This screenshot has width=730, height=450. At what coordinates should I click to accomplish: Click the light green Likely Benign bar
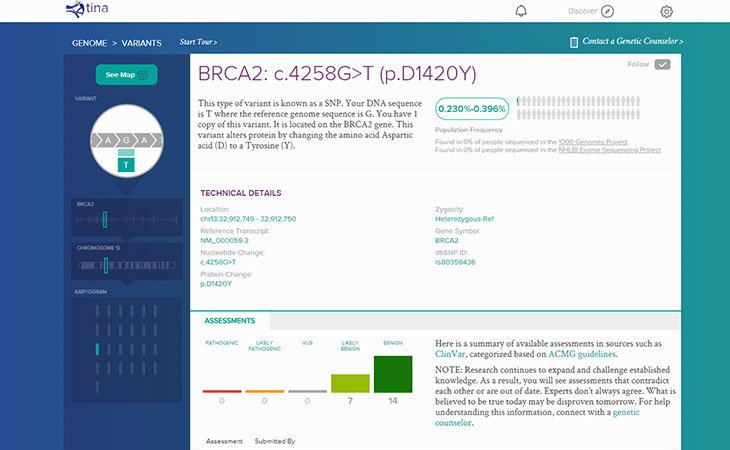tap(350, 383)
